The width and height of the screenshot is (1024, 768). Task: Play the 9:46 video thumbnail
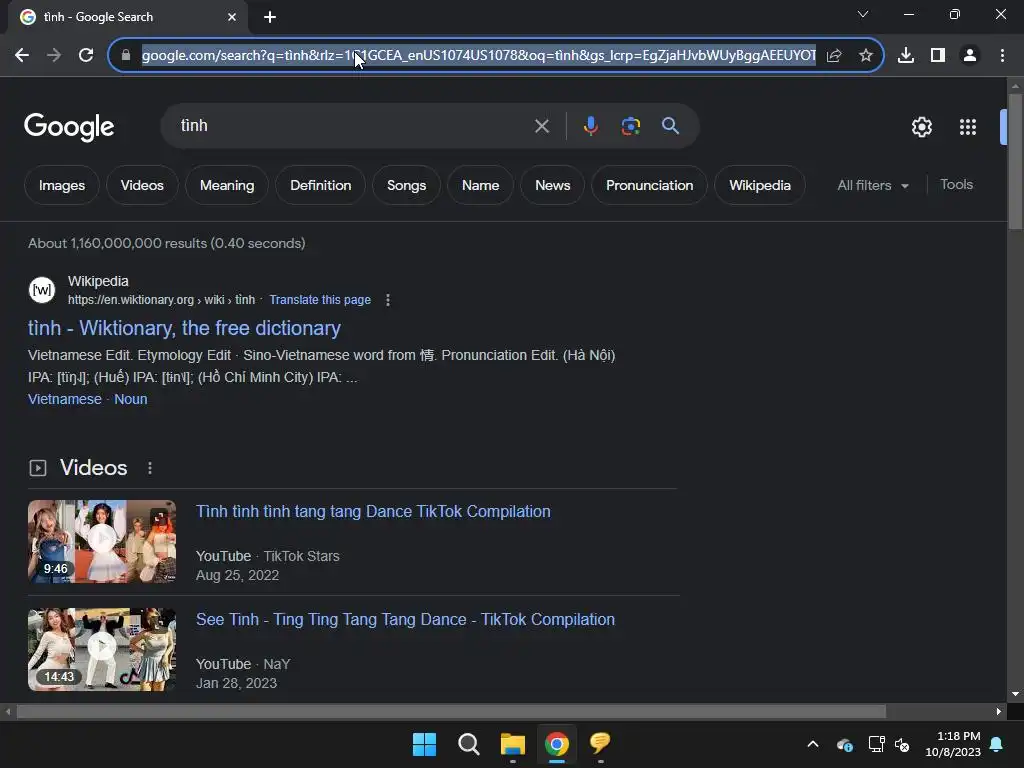click(102, 541)
